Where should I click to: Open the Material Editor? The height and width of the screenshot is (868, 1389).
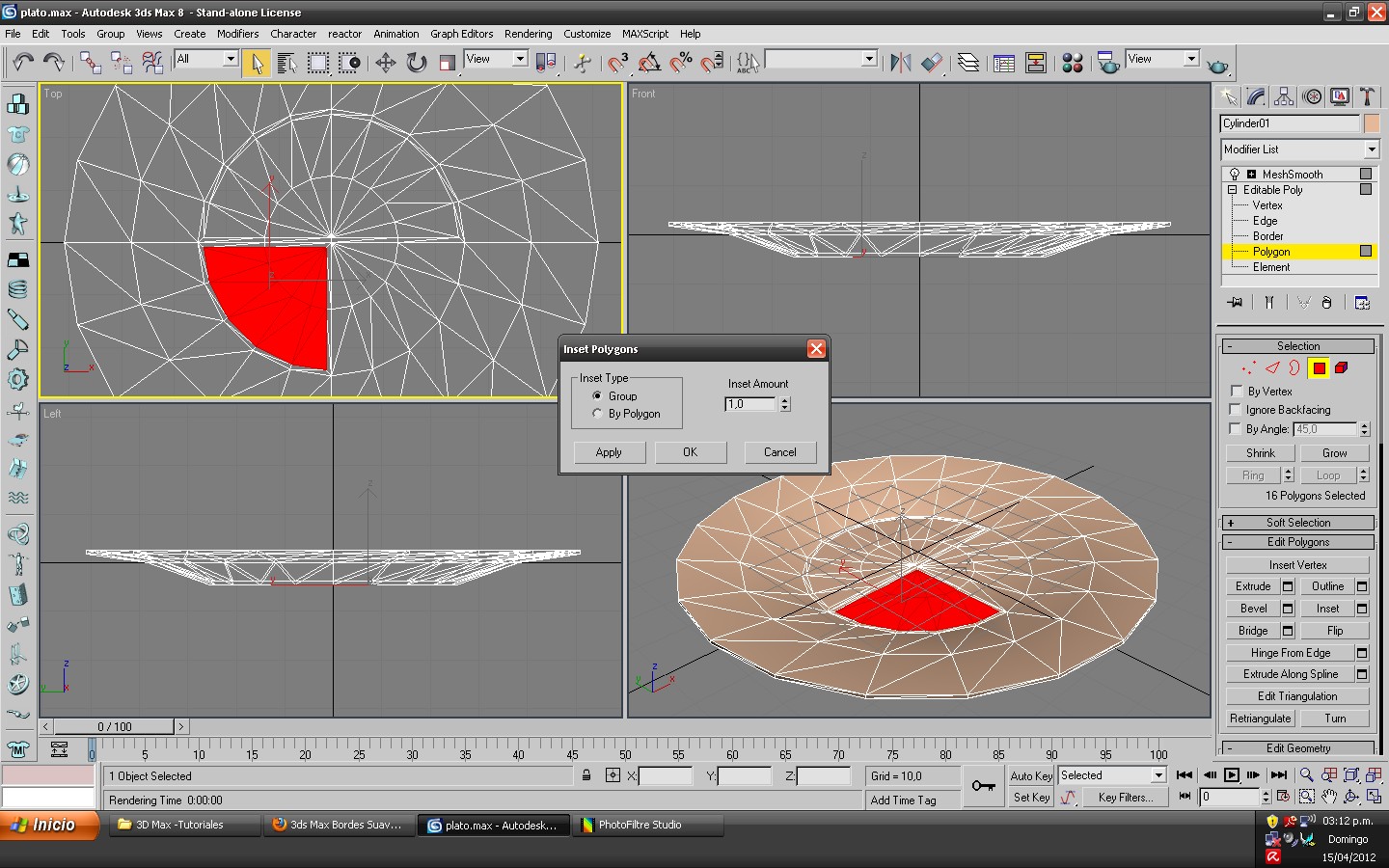1073,63
